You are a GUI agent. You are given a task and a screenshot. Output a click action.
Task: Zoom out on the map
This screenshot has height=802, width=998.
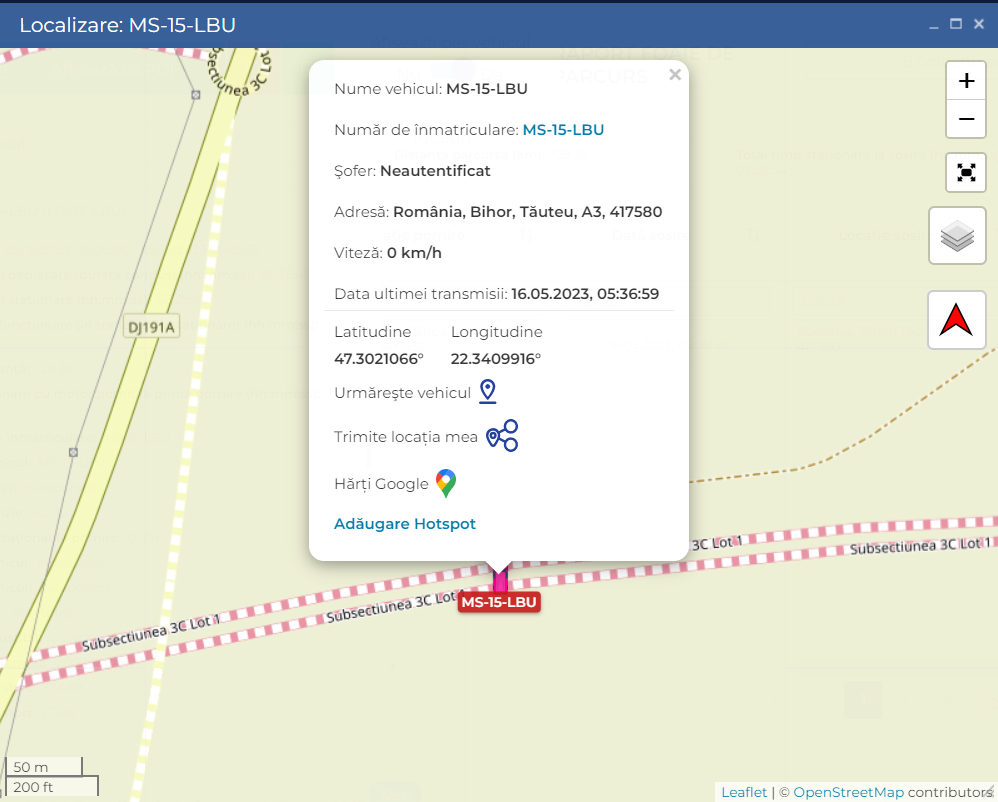point(966,120)
